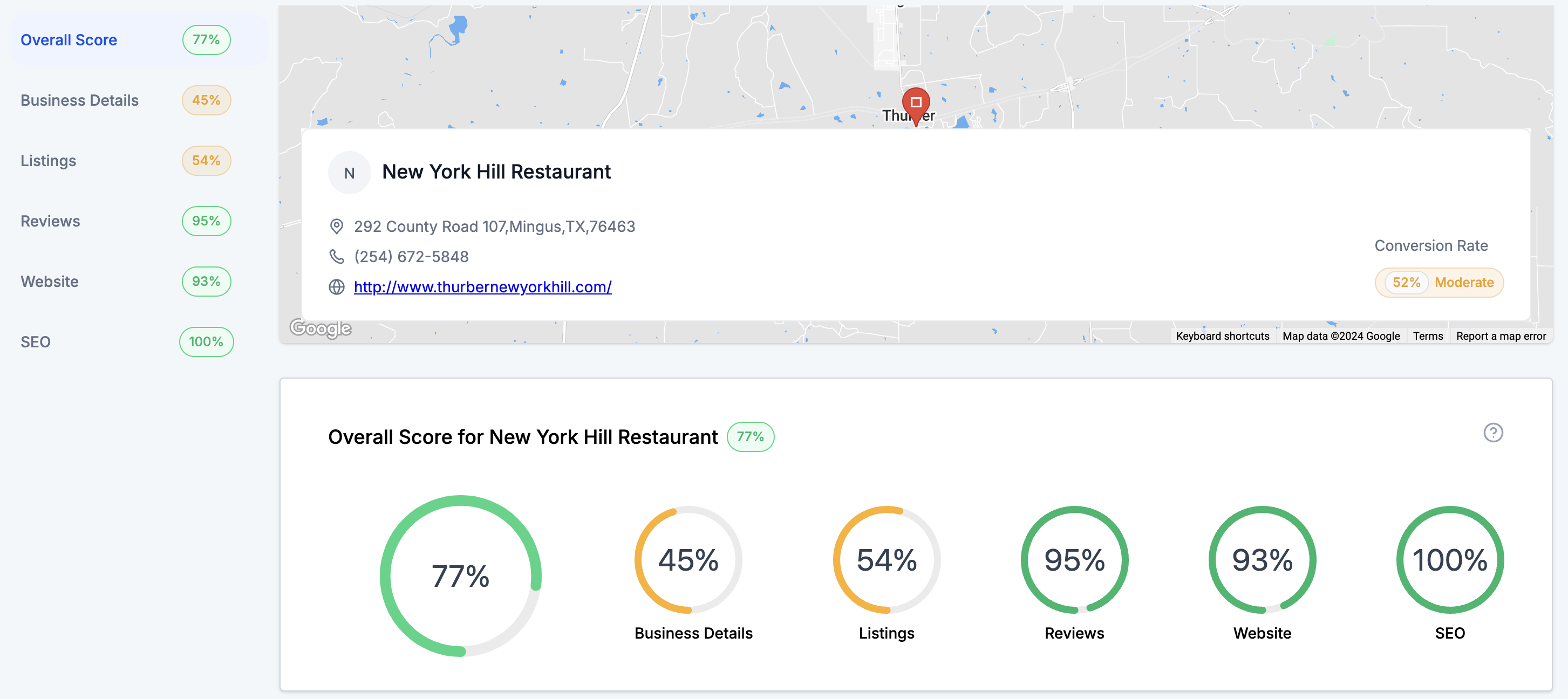Open SEO section in sidebar
The width and height of the screenshot is (1568, 699).
(36, 342)
